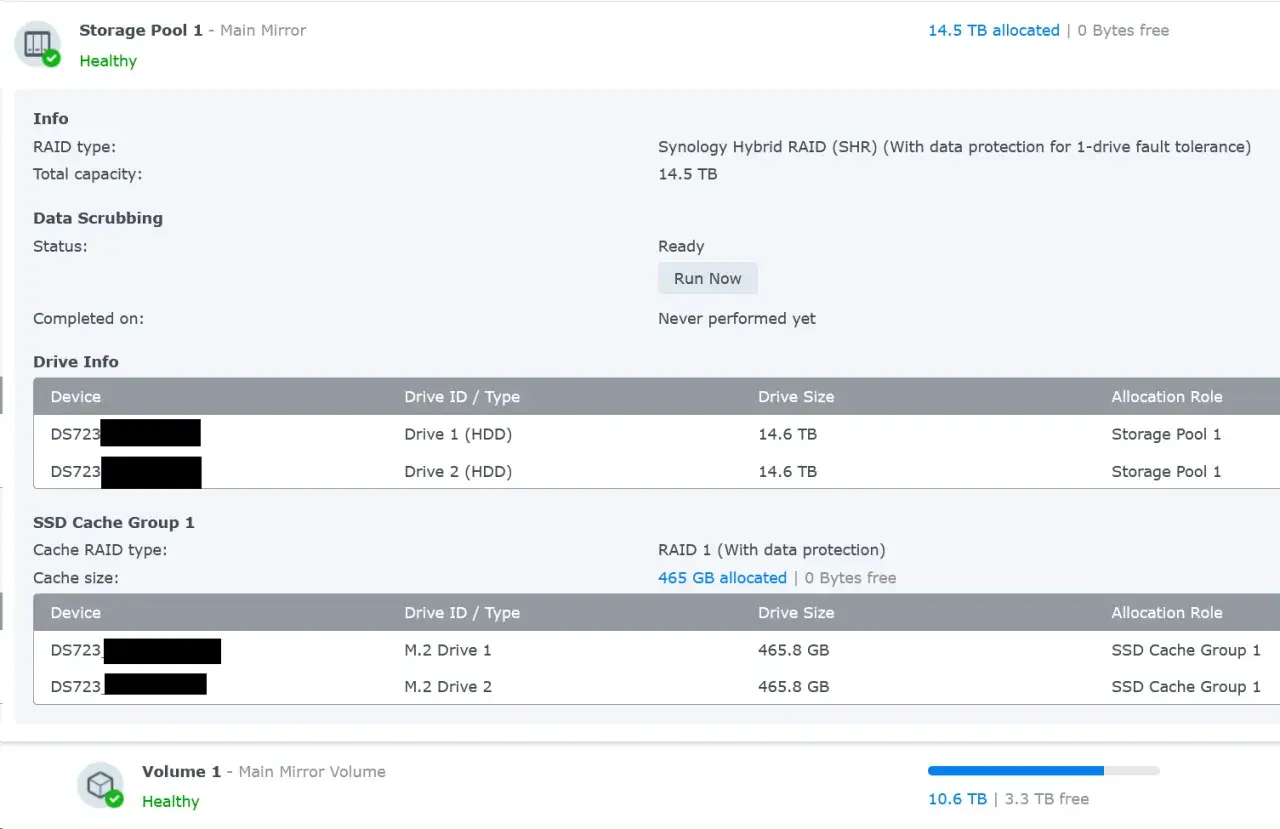
Task: Click Storage Pool 1 role of Drive 1
Action: click(1166, 434)
